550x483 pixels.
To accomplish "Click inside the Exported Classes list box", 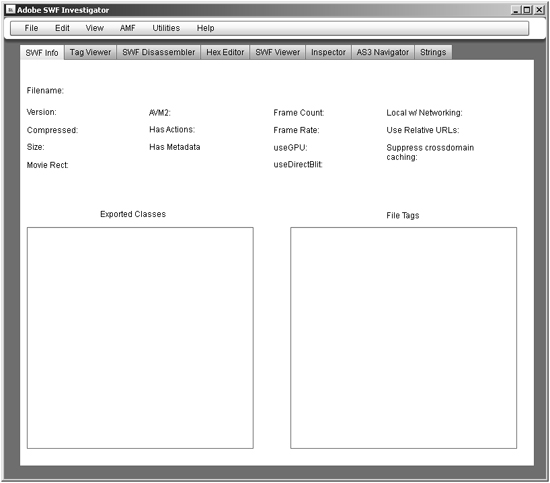I will point(140,338).
